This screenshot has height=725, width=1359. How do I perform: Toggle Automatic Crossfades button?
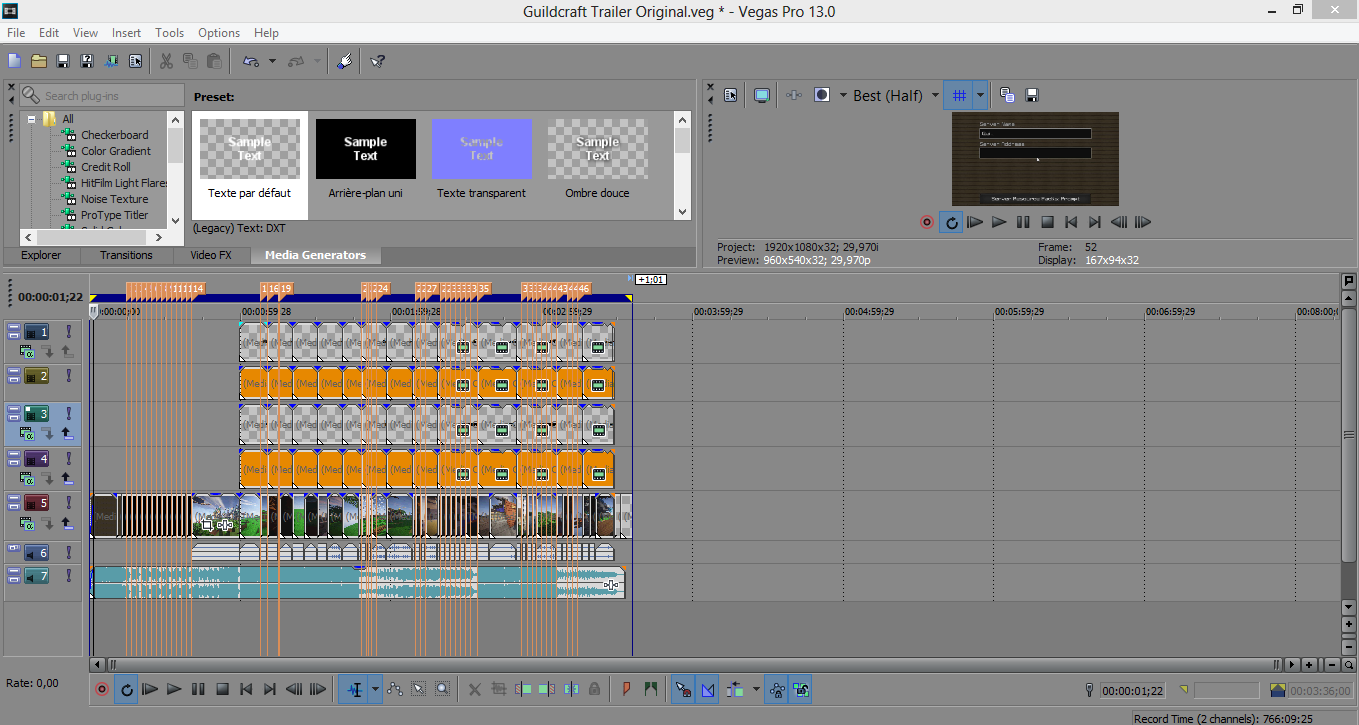click(x=708, y=689)
